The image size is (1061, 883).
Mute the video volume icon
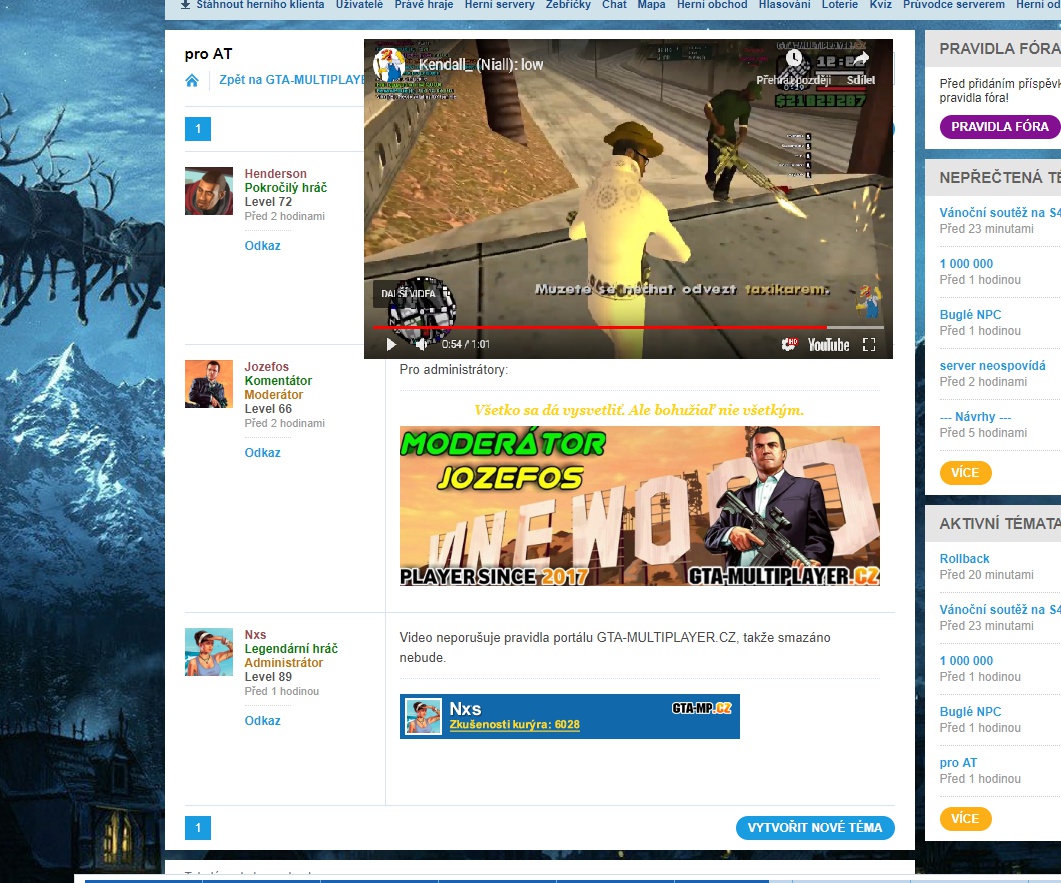[x=422, y=344]
